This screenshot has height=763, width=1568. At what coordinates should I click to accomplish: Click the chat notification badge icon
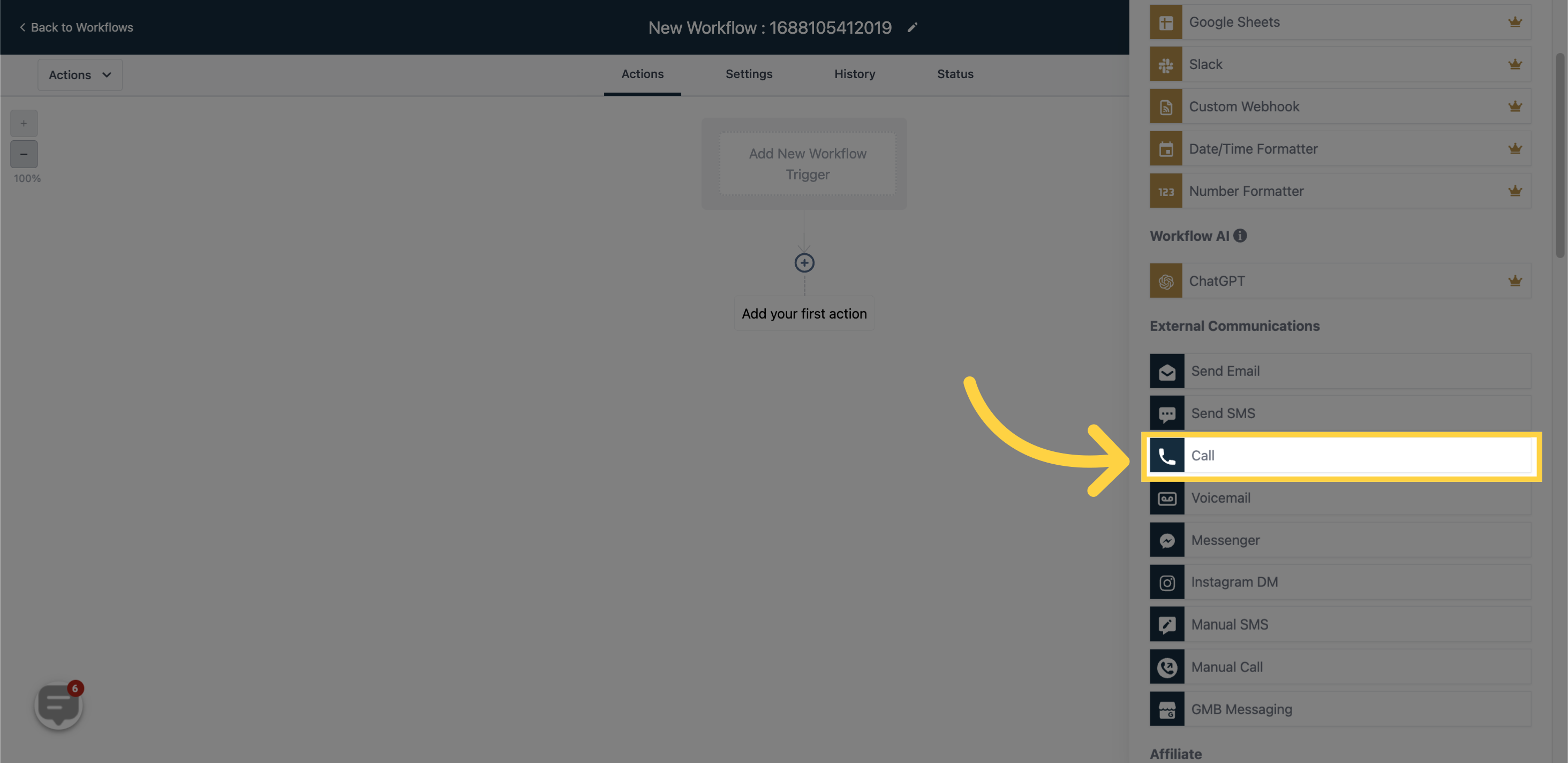pyautogui.click(x=75, y=688)
